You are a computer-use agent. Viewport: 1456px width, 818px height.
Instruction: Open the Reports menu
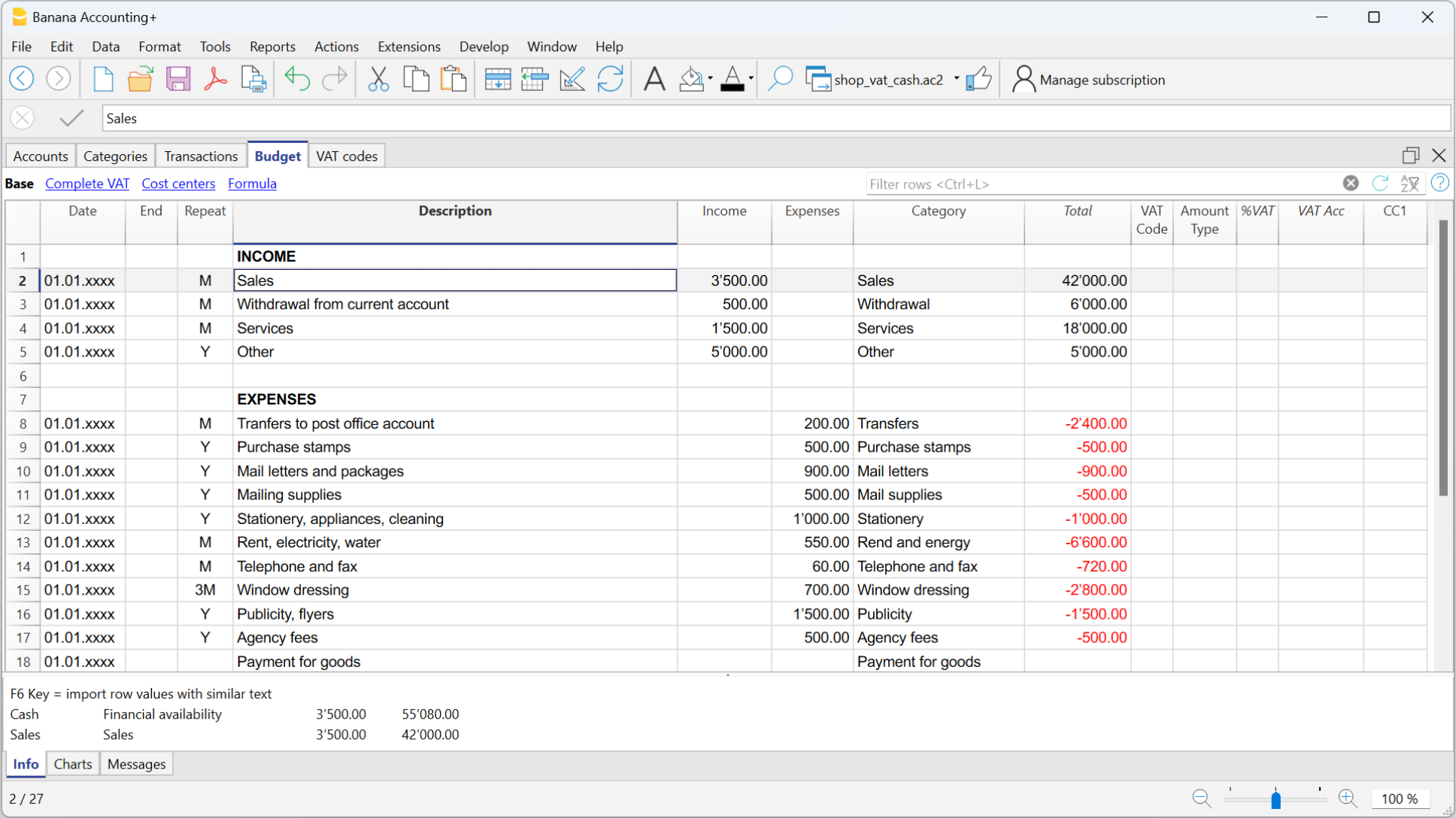tap(272, 47)
